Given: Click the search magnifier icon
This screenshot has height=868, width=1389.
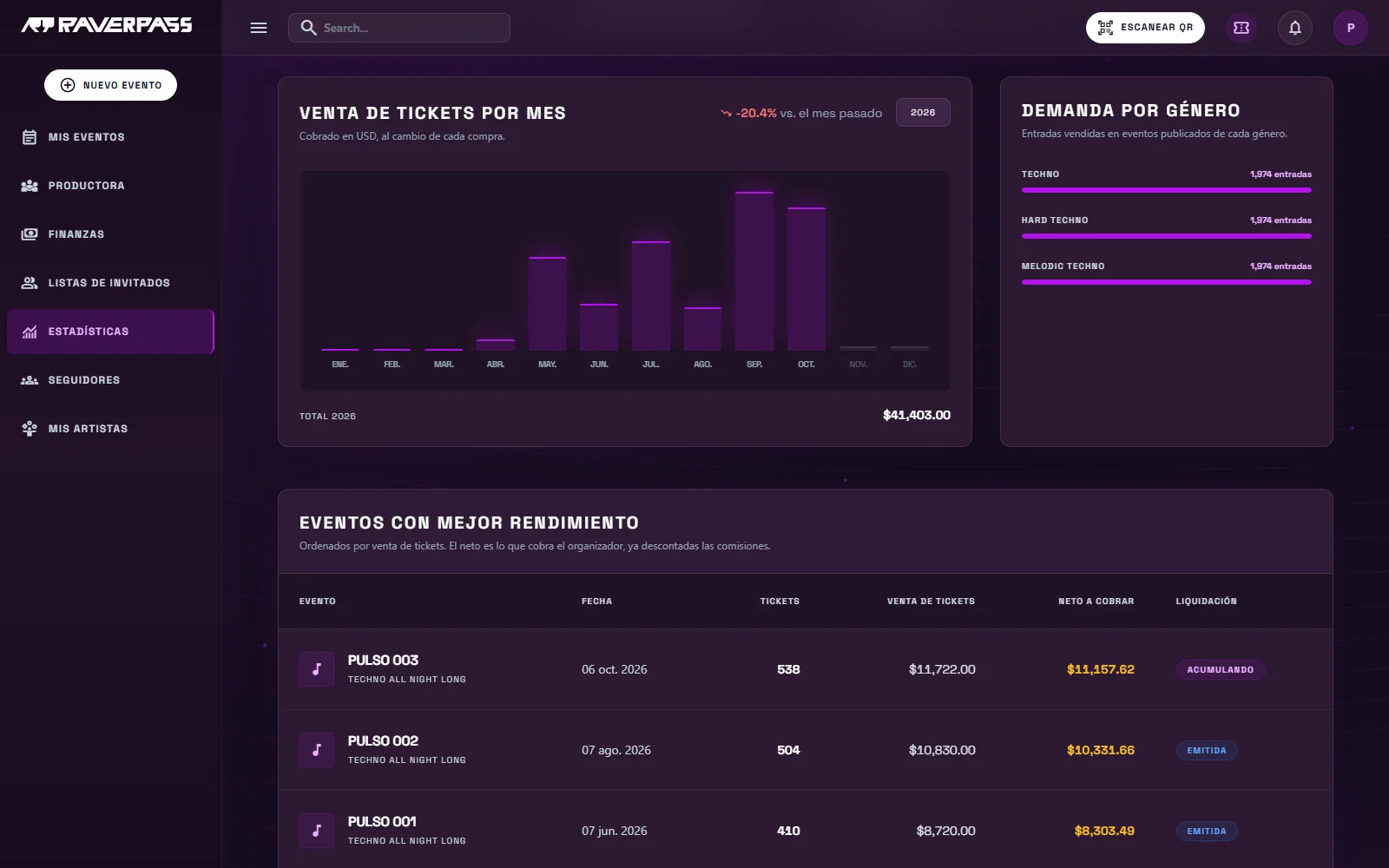Looking at the screenshot, I should click(x=308, y=28).
